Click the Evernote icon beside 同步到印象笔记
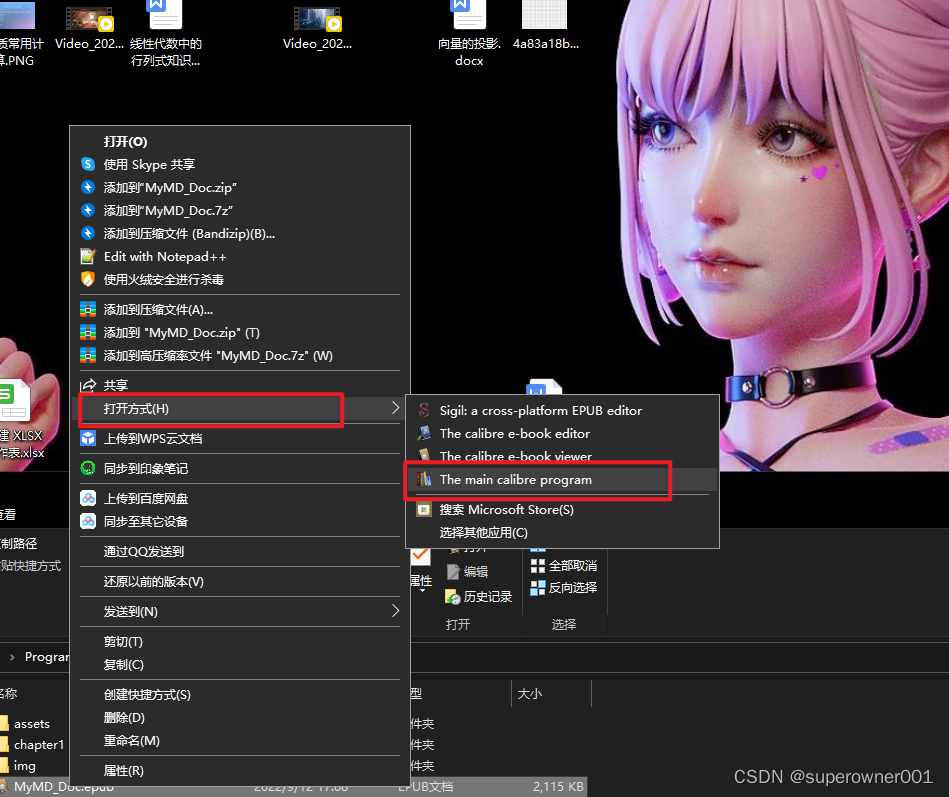Viewport: 949px width, 797px height. coord(88,468)
